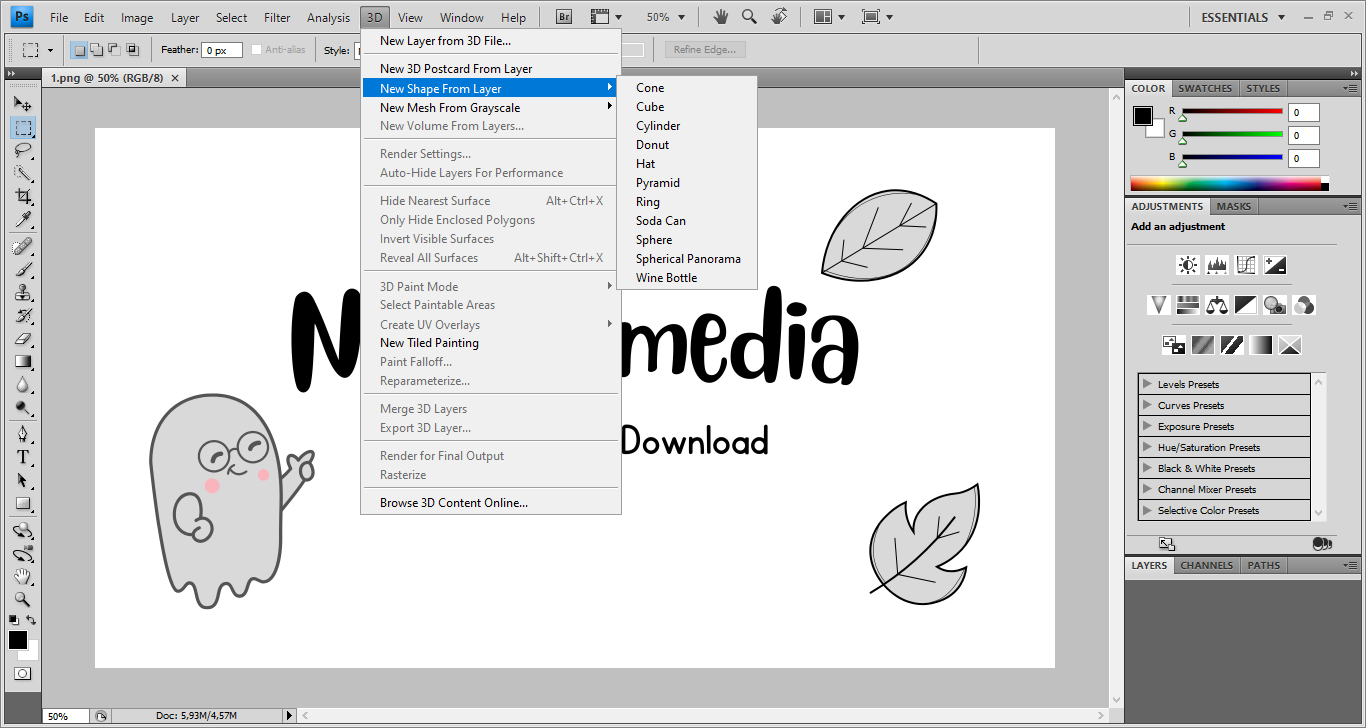
Task: Add a Brightness/Contrast adjustment
Action: click(1188, 265)
